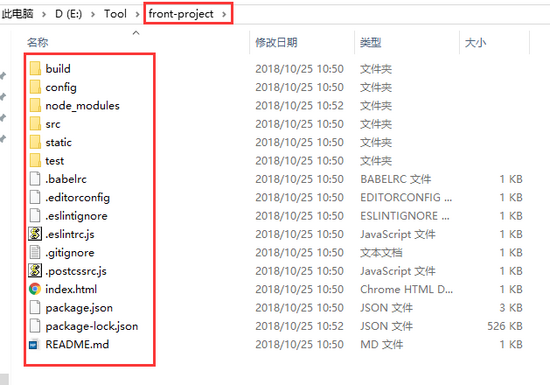Image resolution: width=550 pixels, height=385 pixels.
Task: Click the Chrome icon of index.html
Action: point(35,289)
